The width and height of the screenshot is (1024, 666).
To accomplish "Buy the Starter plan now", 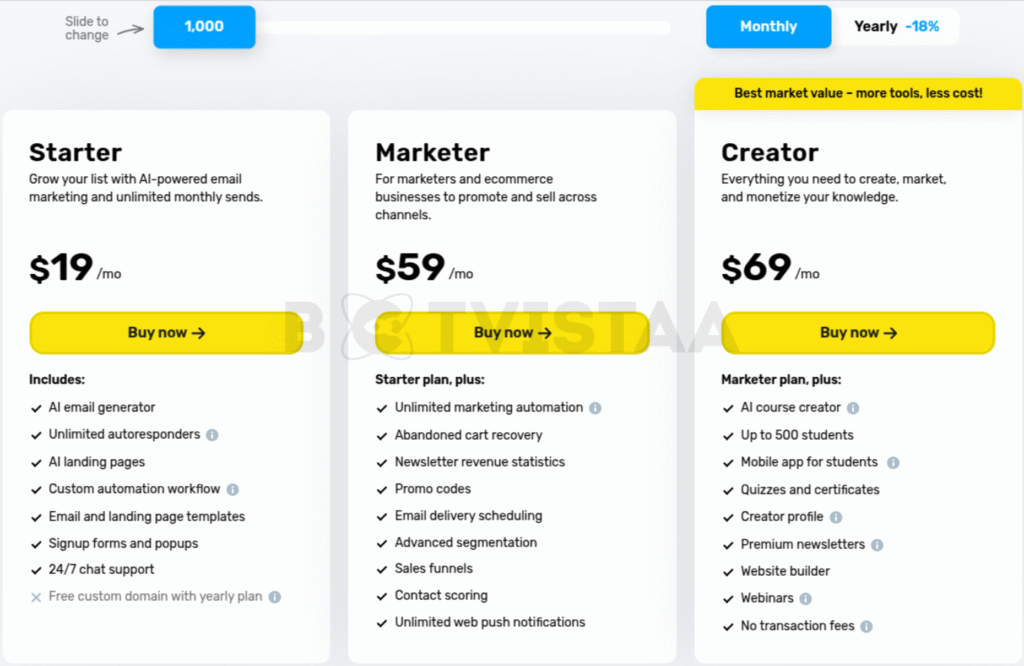I will point(167,333).
